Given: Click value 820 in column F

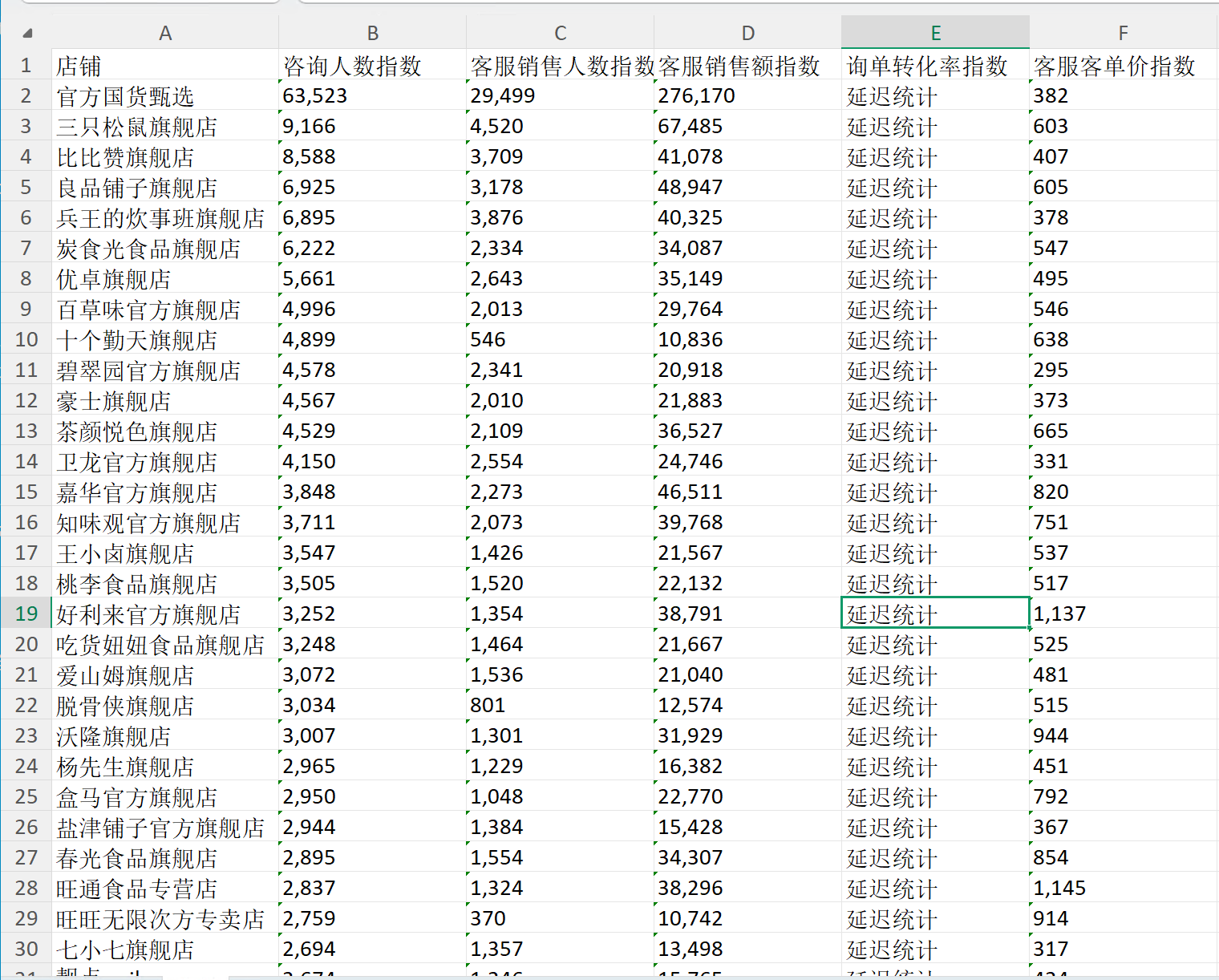Looking at the screenshot, I should pyautogui.click(x=1051, y=492).
